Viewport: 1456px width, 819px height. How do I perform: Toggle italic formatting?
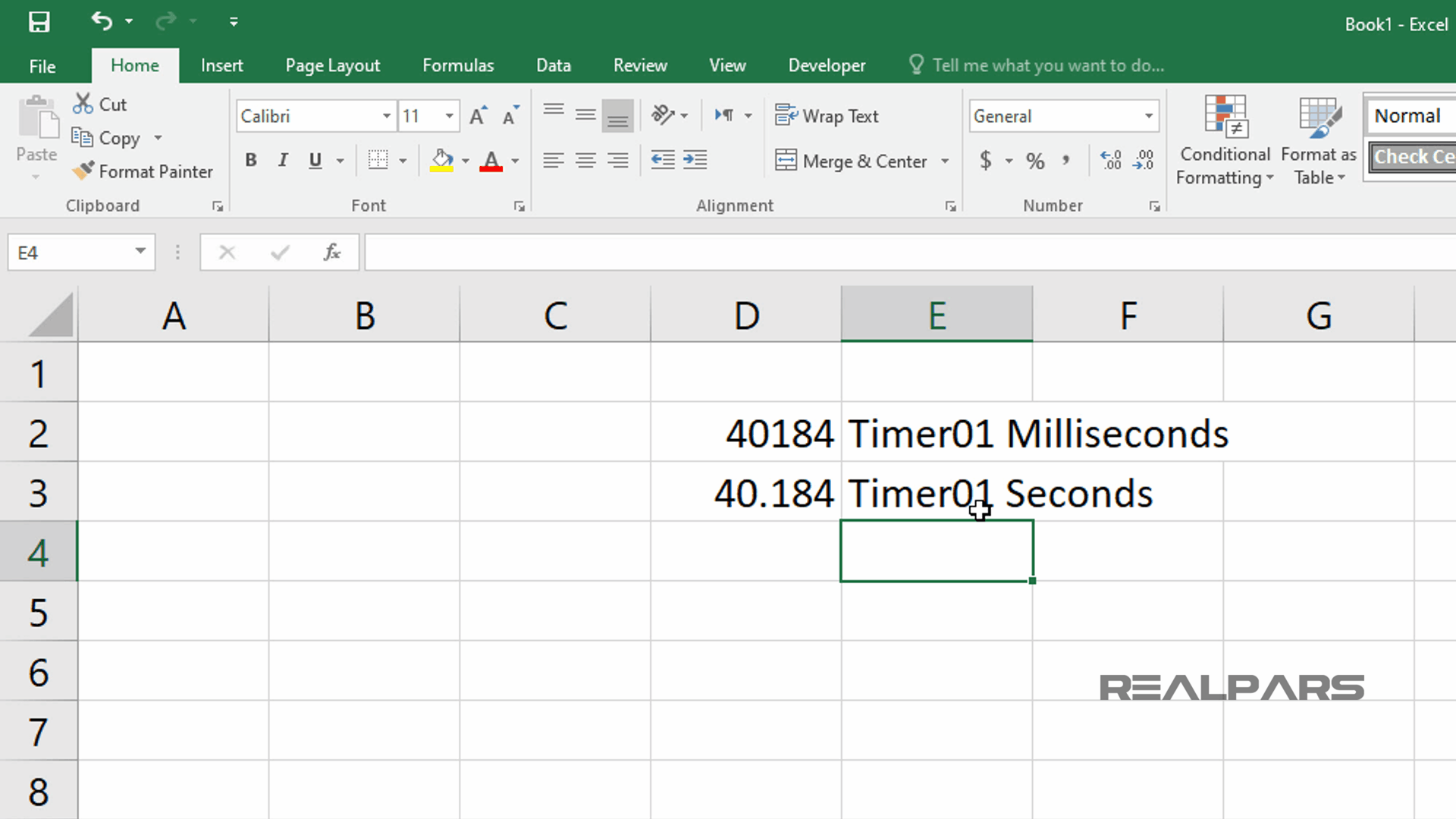click(282, 160)
